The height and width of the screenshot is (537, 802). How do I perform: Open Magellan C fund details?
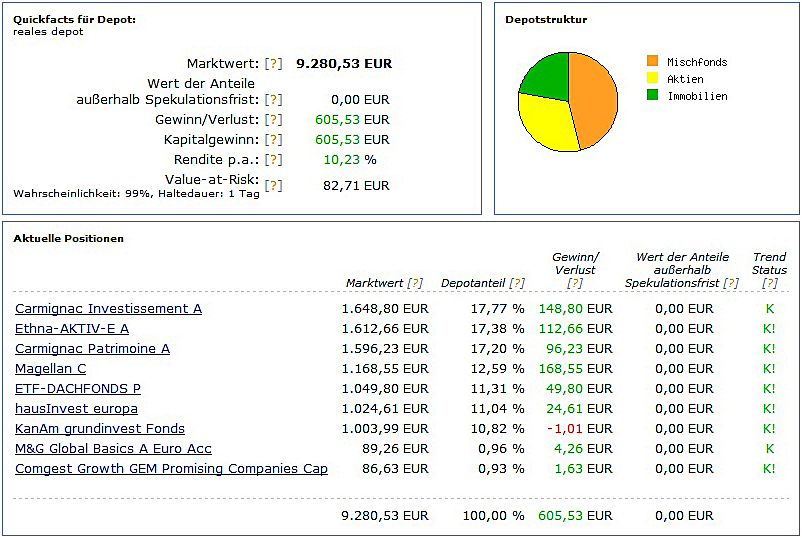click(x=50, y=369)
